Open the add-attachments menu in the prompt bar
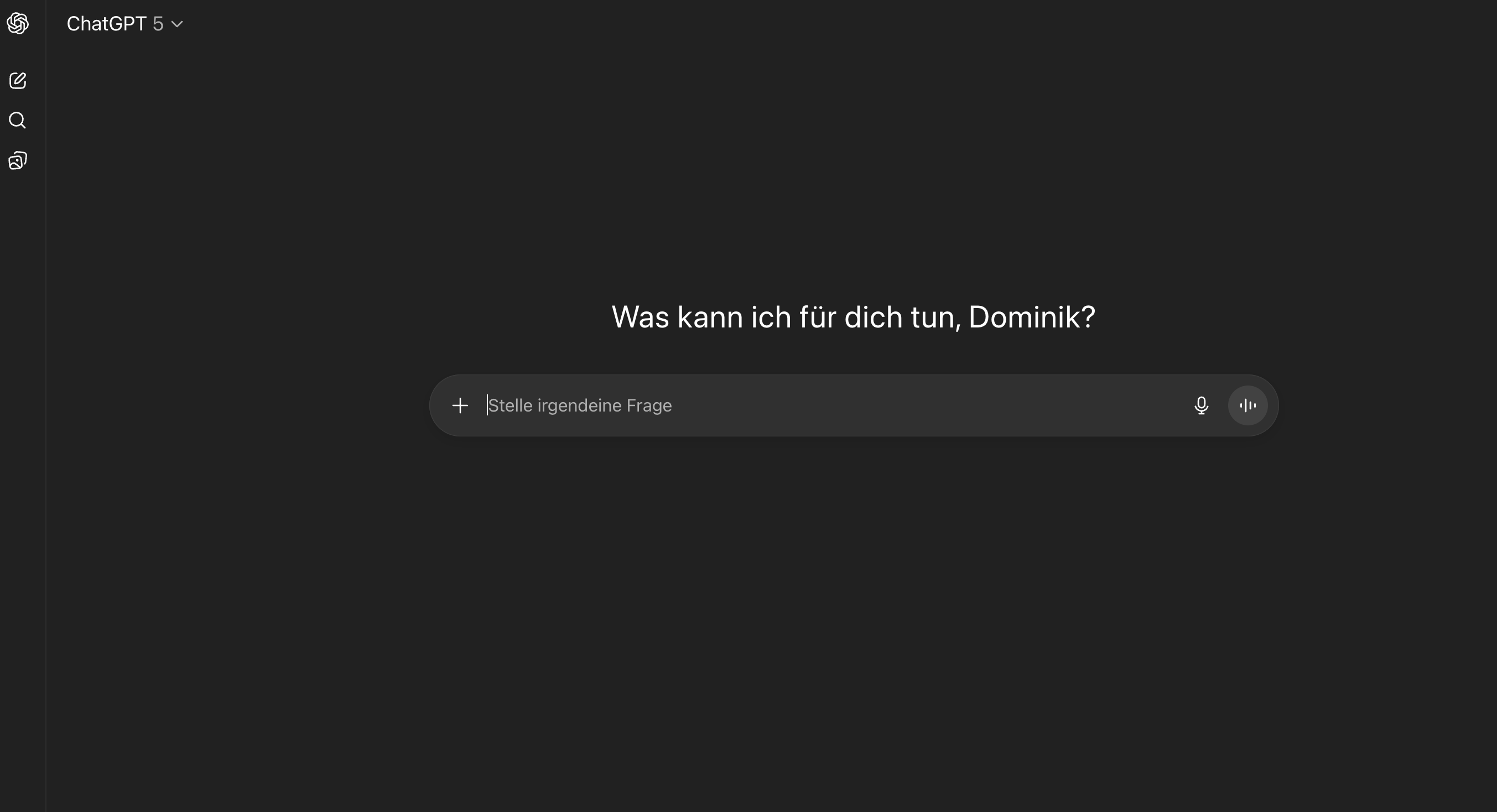Screen dimensions: 1497x812 click(x=460, y=405)
